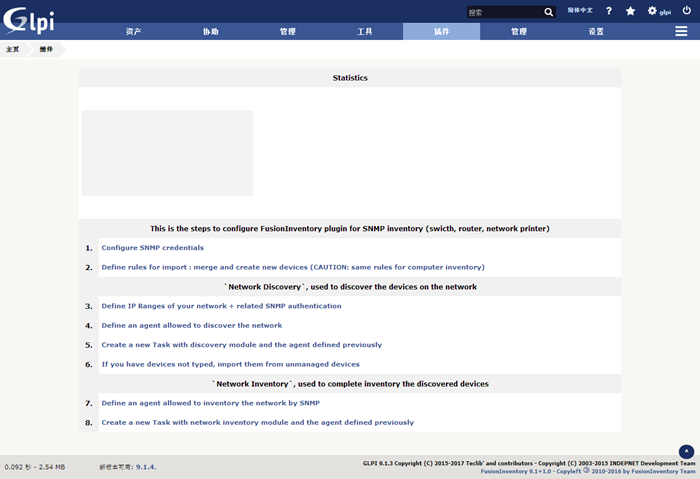700x479 pixels.
Task: Open agent allowed to inventory by SNMP
Action: pos(211,403)
